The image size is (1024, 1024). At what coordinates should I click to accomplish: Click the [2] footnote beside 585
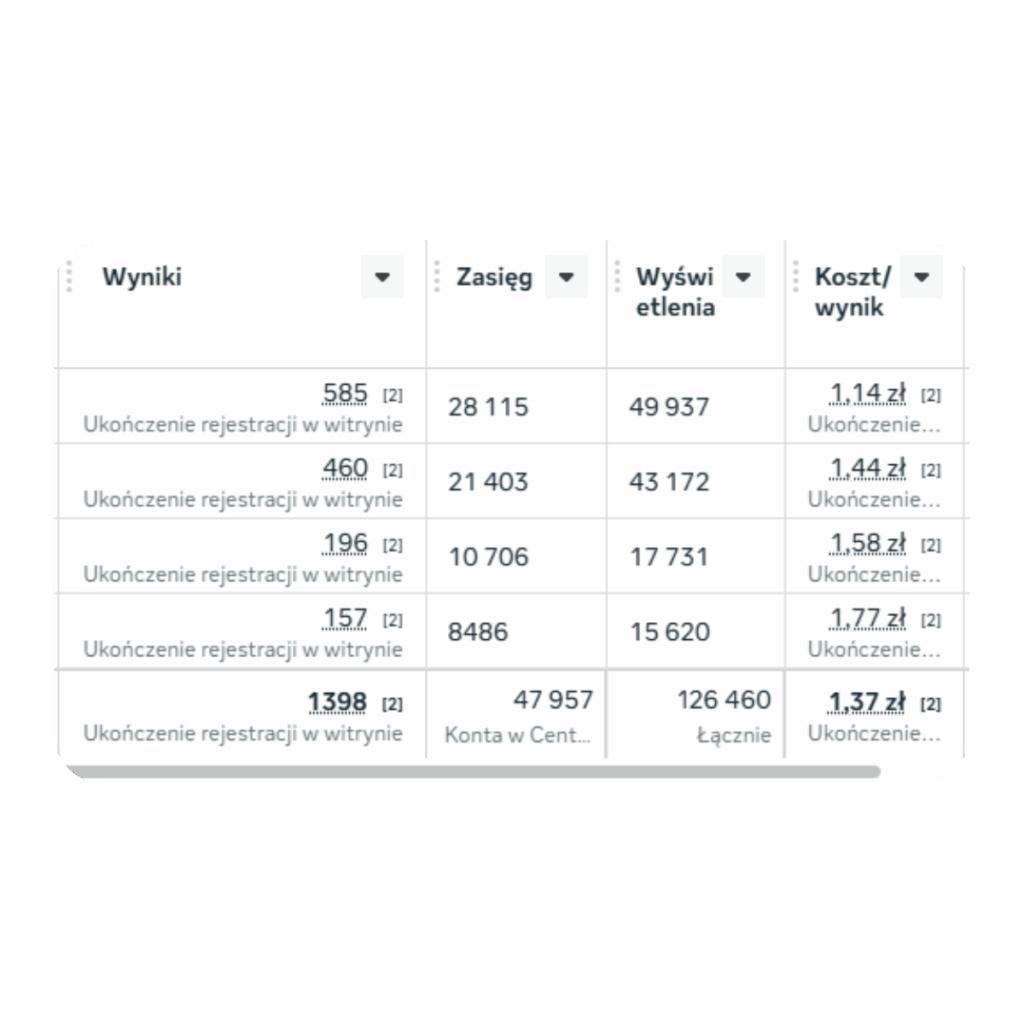(393, 395)
